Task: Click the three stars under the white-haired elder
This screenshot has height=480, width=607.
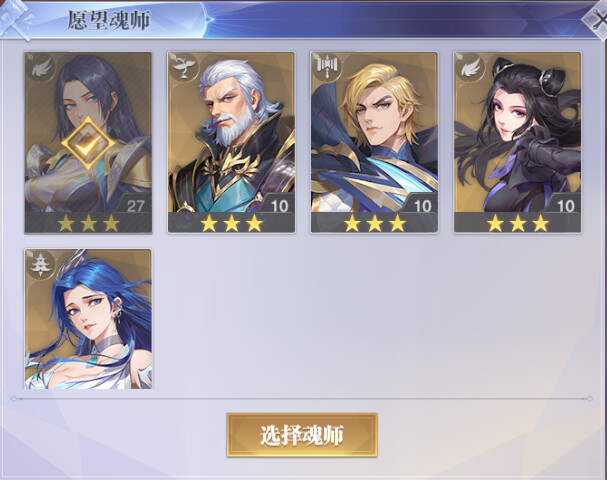Action: tap(231, 223)
